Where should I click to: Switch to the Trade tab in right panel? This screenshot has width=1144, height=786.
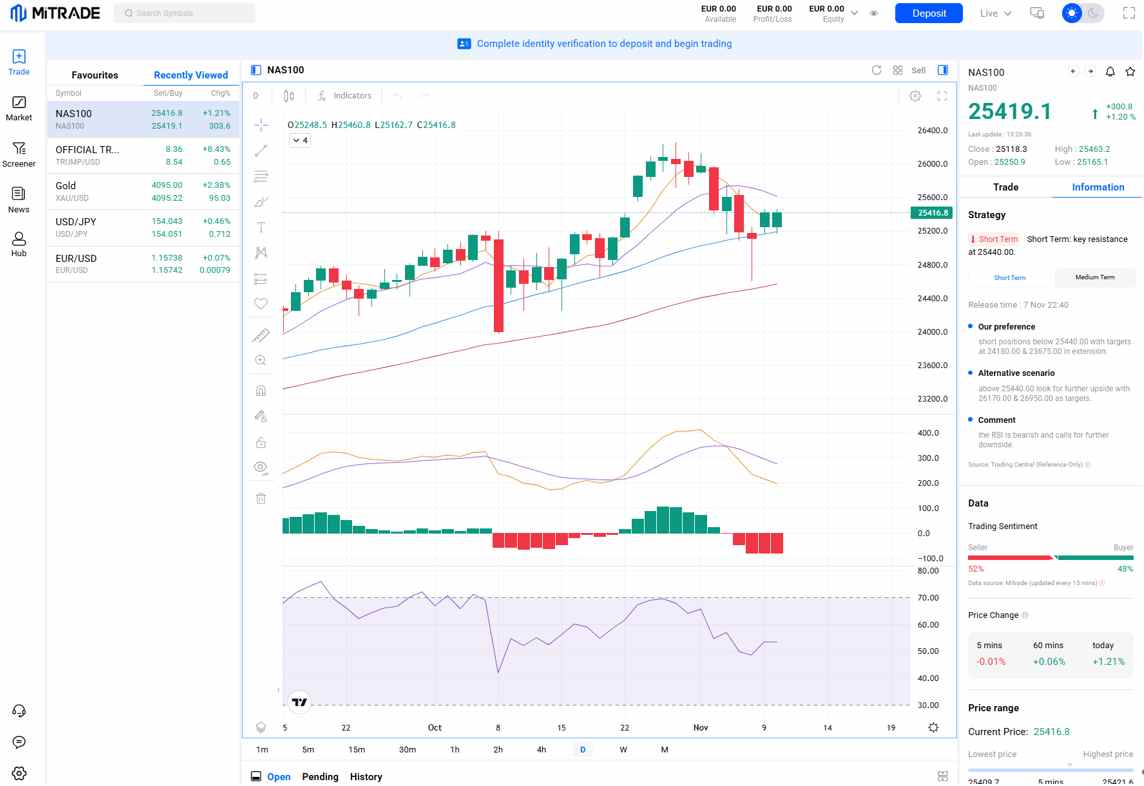pyautogui.click(x=1005, y=187)
